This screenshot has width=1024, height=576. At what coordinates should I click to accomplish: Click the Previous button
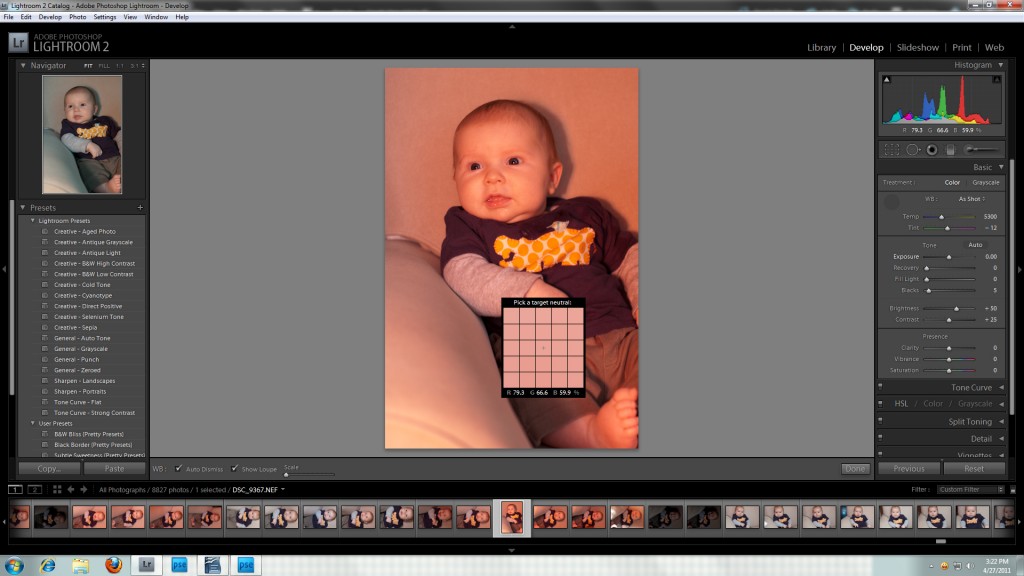pos(909,468)
